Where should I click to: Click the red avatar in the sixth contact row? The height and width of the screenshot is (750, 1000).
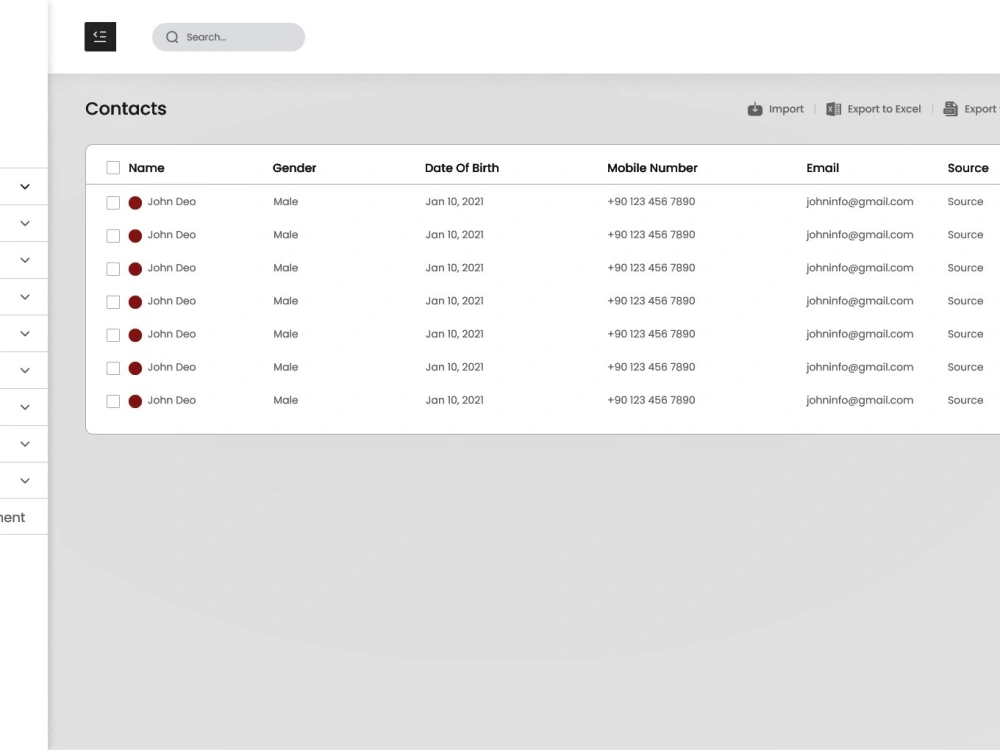tap(135, 369)
